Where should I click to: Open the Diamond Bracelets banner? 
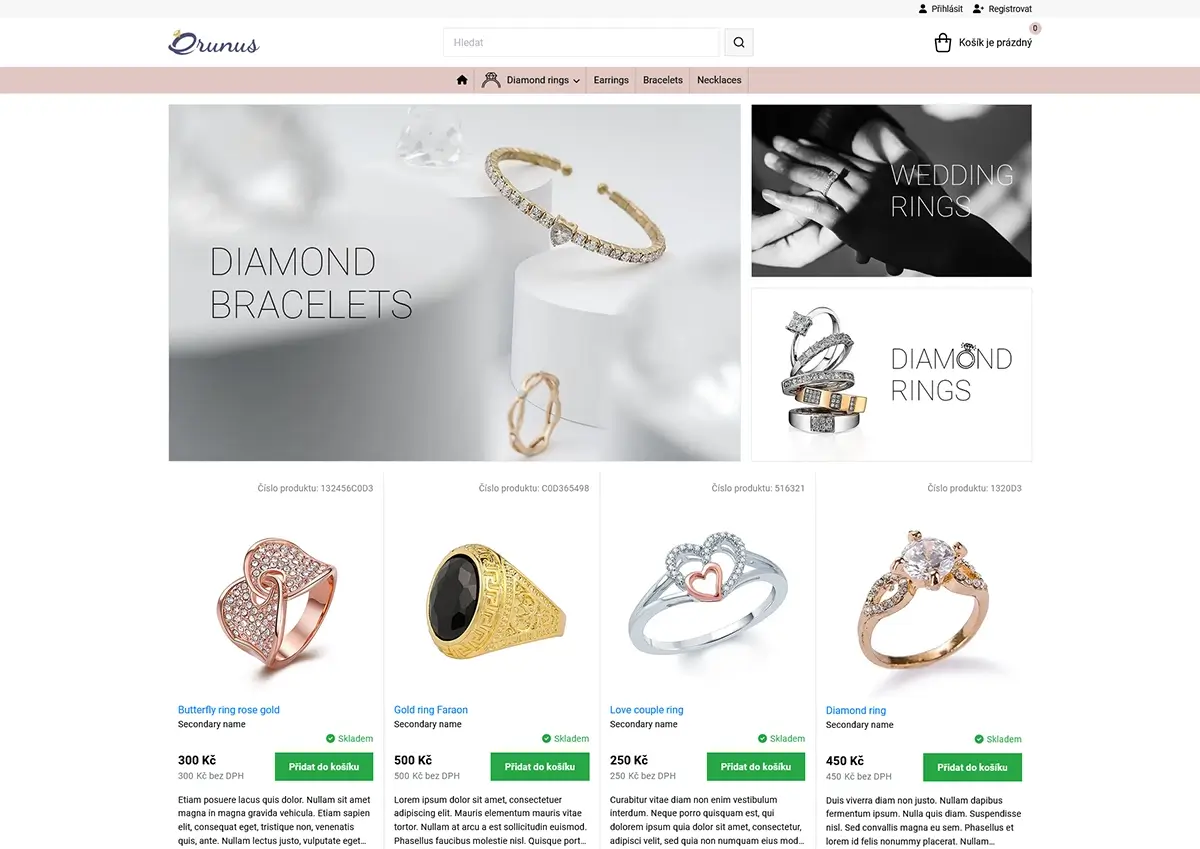[455, 283]
